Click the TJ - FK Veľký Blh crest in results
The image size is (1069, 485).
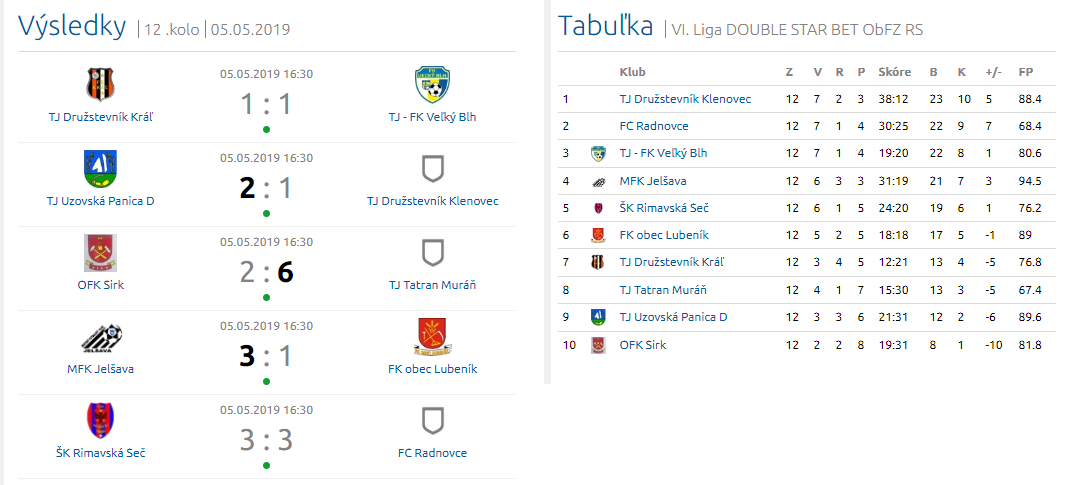pos(432,84)
